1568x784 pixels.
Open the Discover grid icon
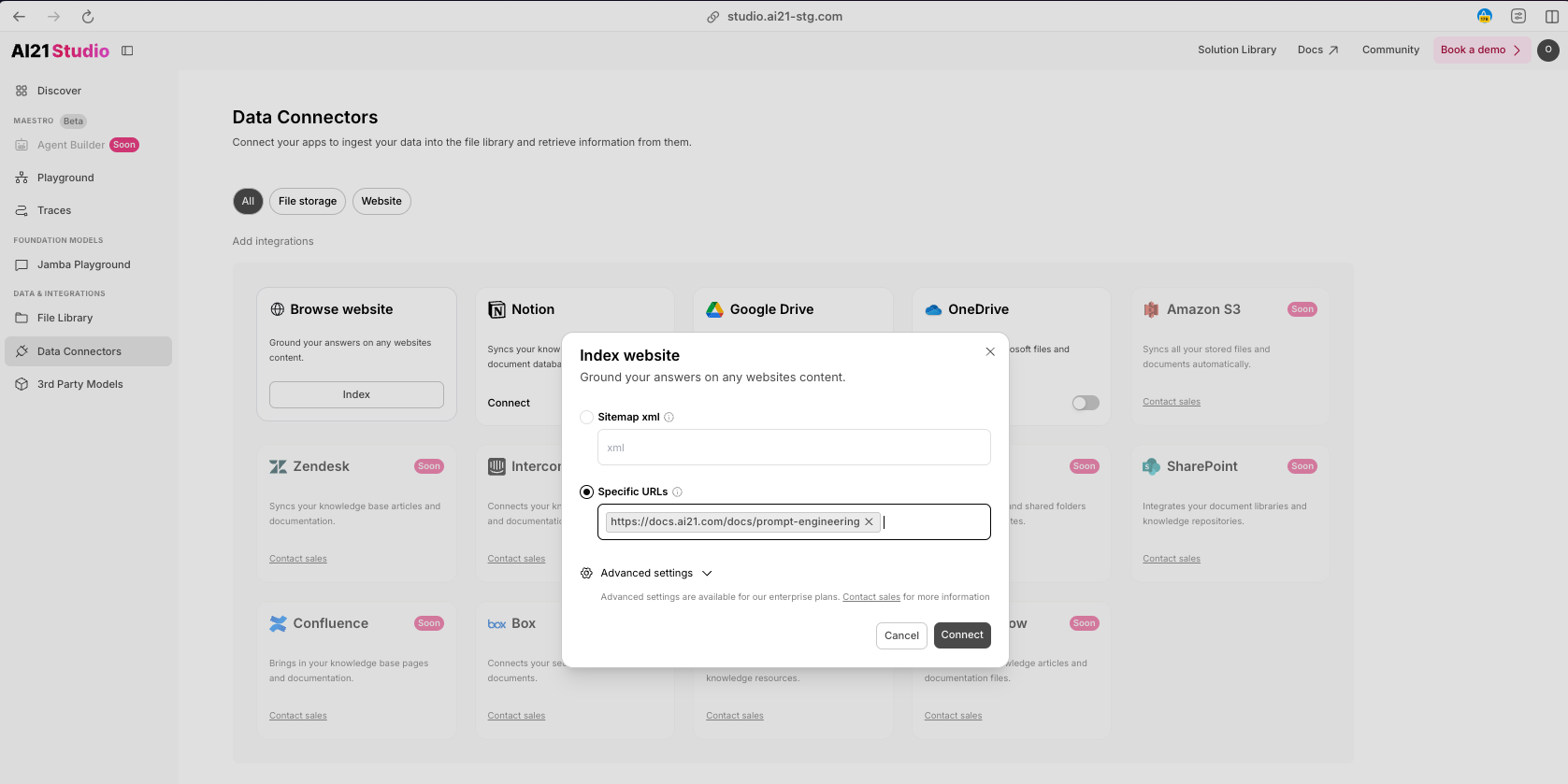pyautogui.click(x=22, y=91)
